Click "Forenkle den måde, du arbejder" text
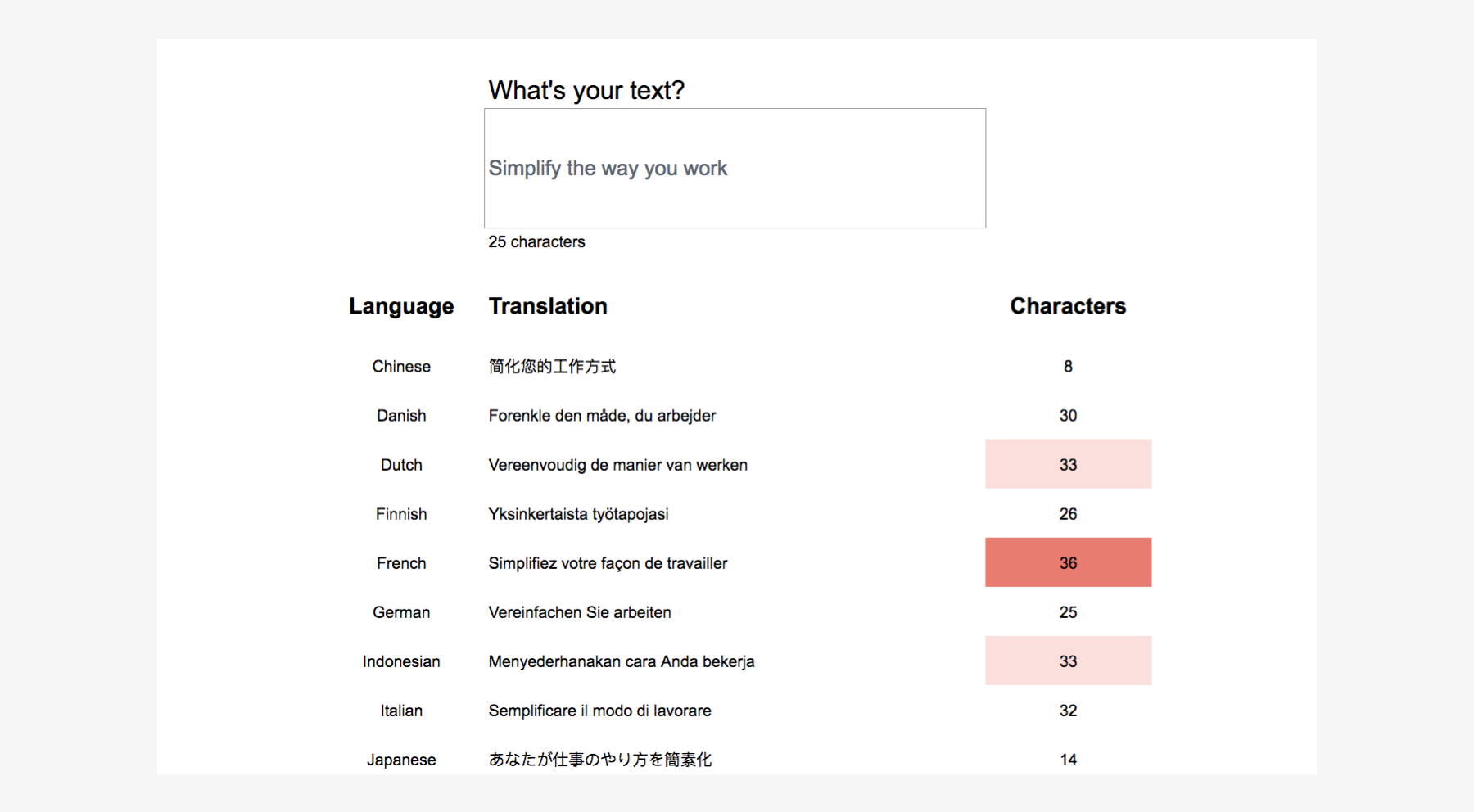Image resolution: width=1474 pixels, height=812 pixels. [x=602, y=416]
